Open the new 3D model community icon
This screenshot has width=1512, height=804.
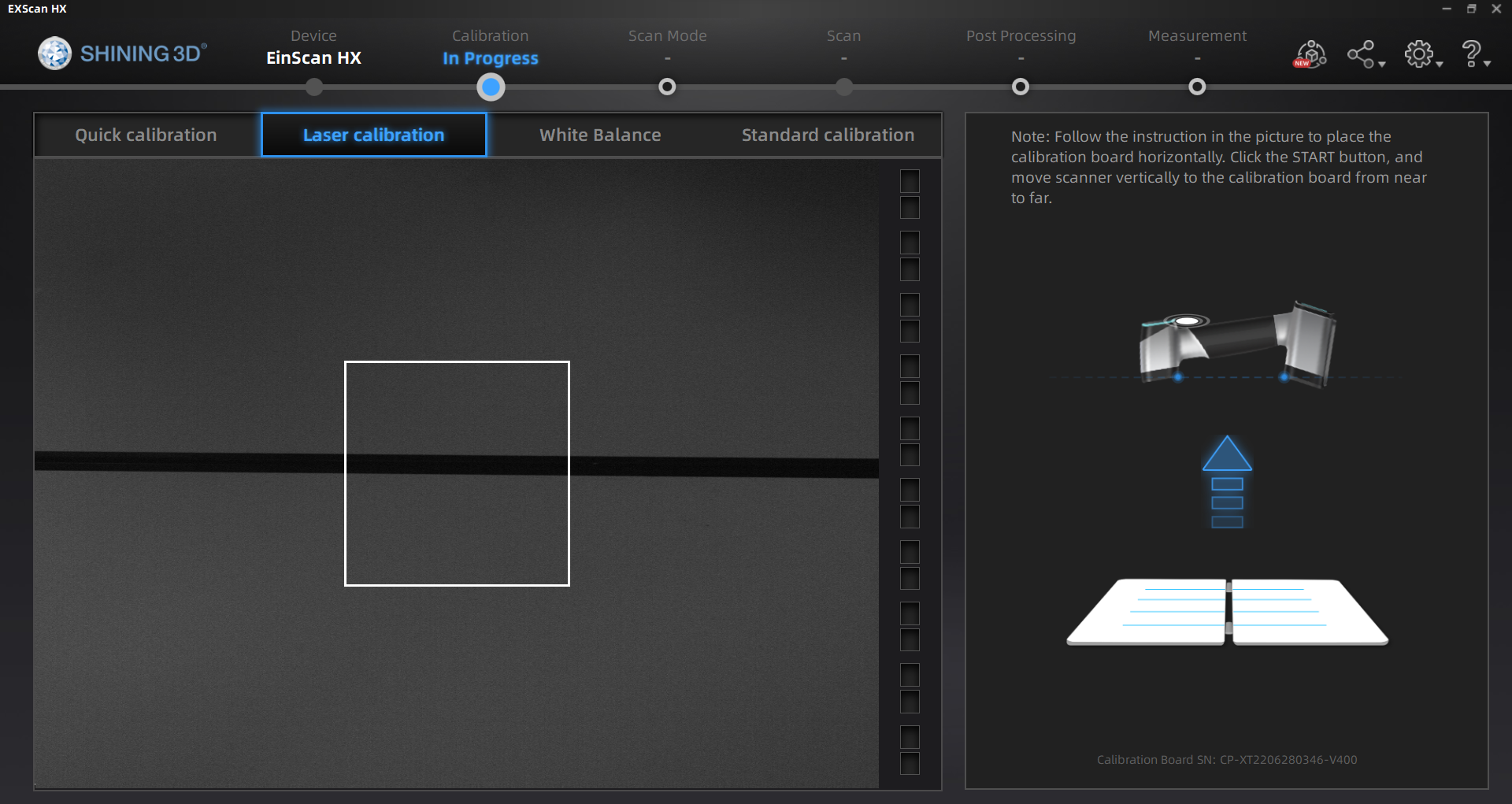point(1310,54)
